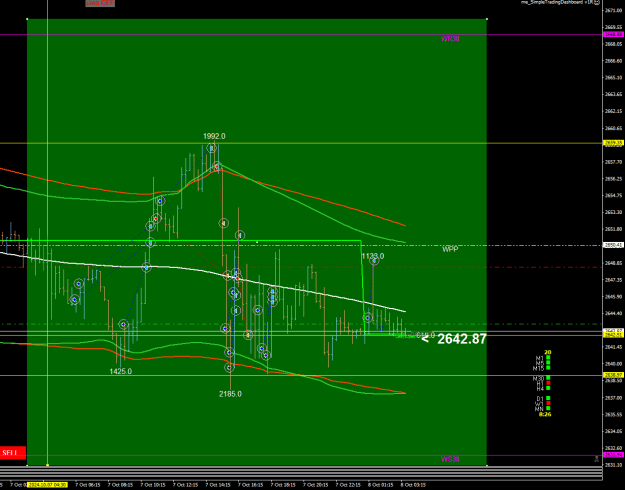Click the top-right handle of green rectangle

(x=487, y=19)
